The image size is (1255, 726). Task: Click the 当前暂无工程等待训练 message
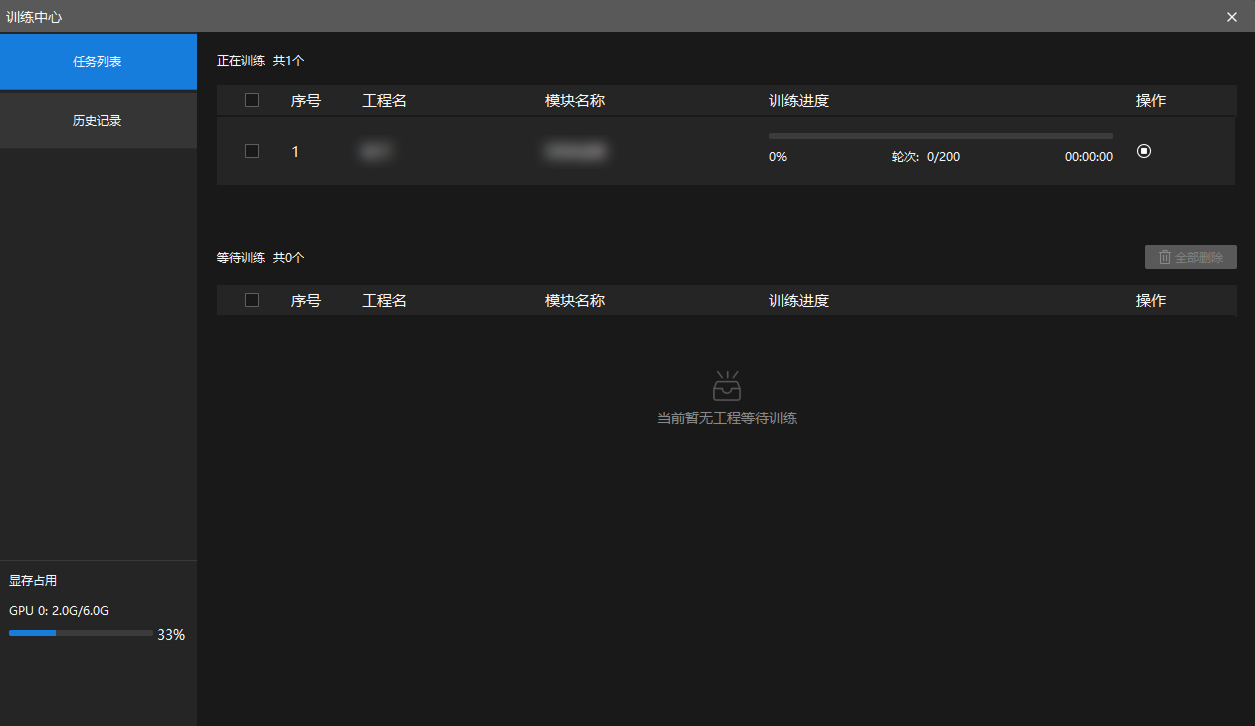click(x=727, y=418)
